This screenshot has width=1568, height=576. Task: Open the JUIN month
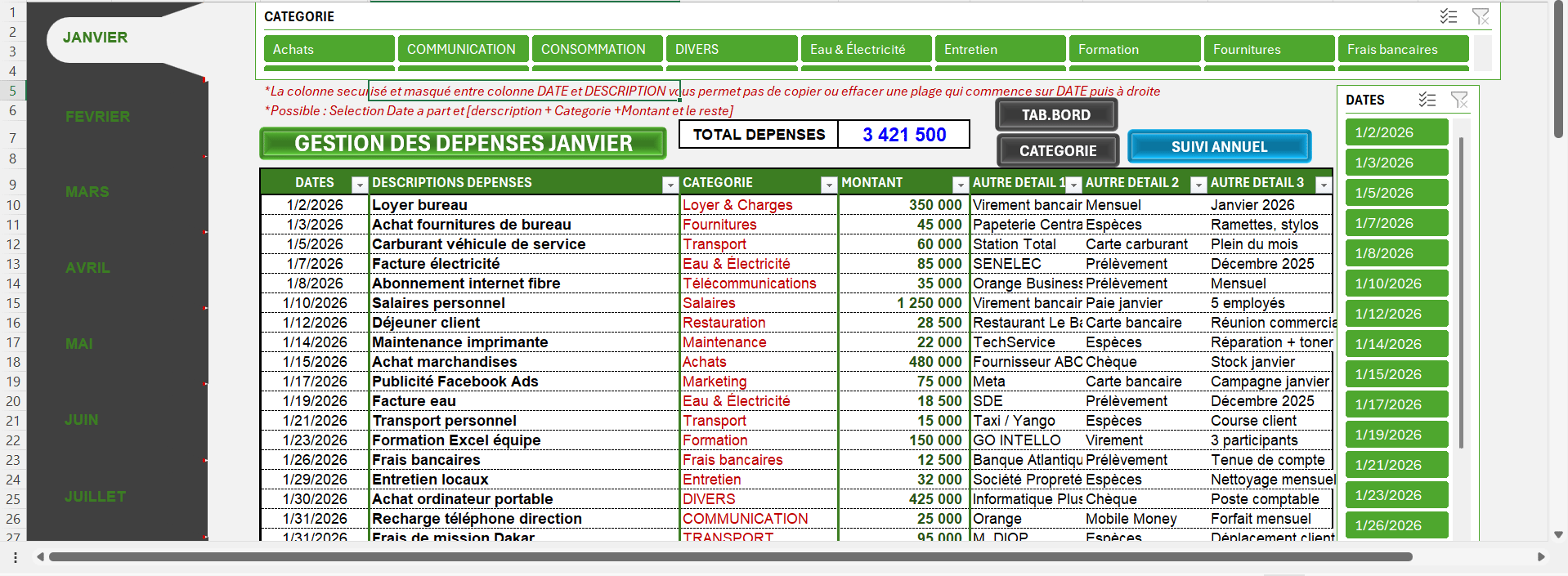coord(82,420)
